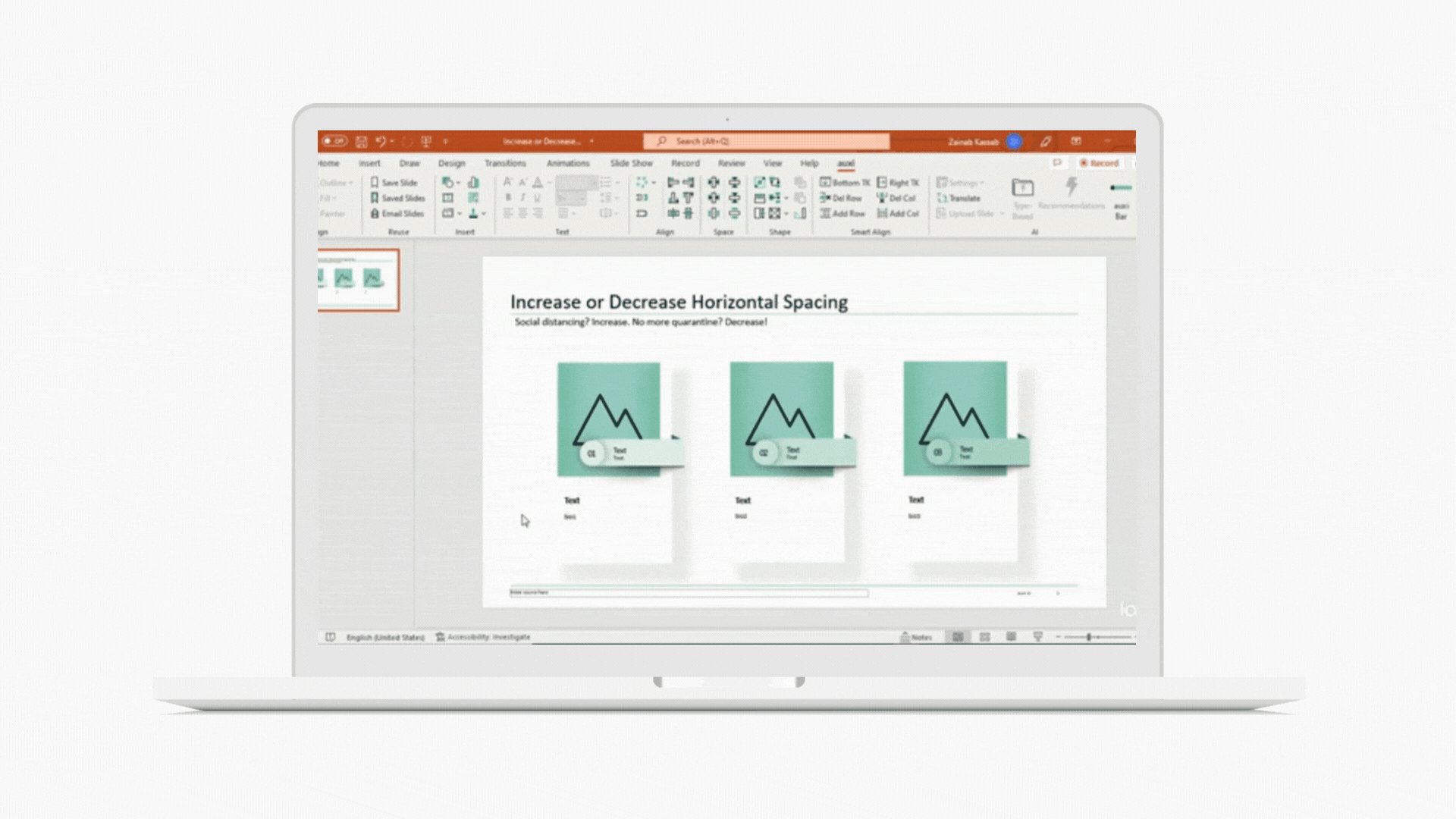Open the file name dropdown arrow
1456x819 pixels.
[591, 142]
